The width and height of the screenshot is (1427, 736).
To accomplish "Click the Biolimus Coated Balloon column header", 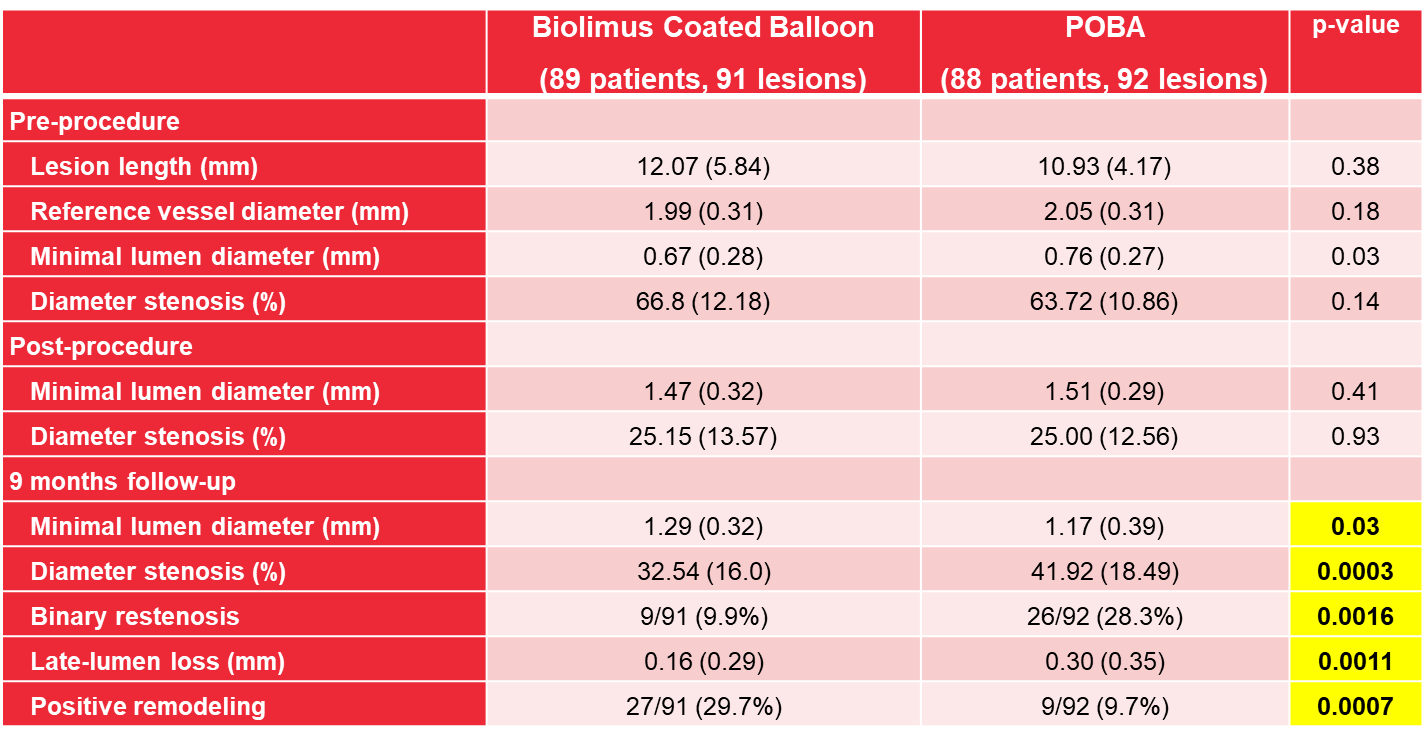I will pyautogui.click(x=703, y=53).
